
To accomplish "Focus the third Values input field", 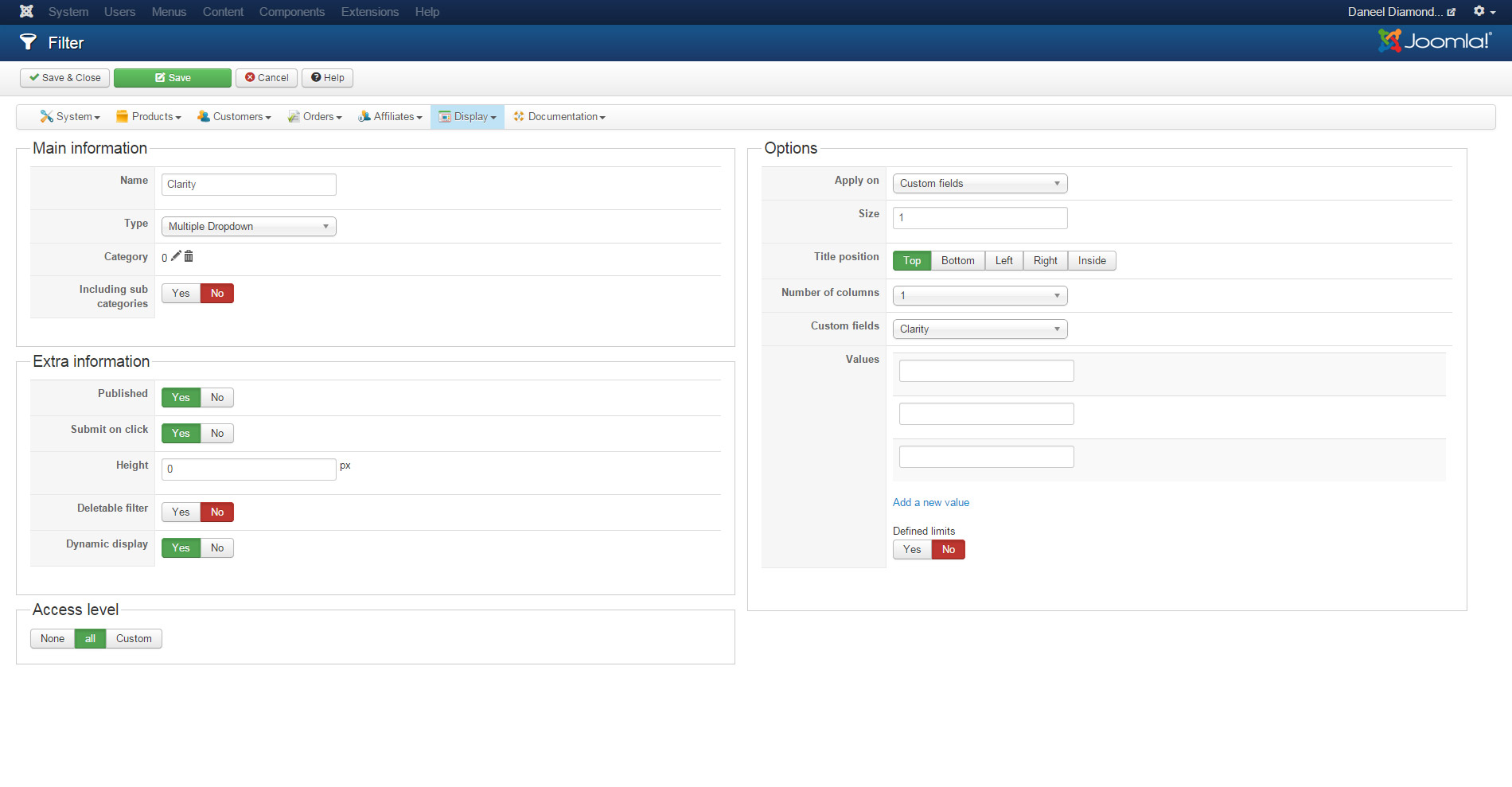I will pyautogui.click(x=987, y=456).
